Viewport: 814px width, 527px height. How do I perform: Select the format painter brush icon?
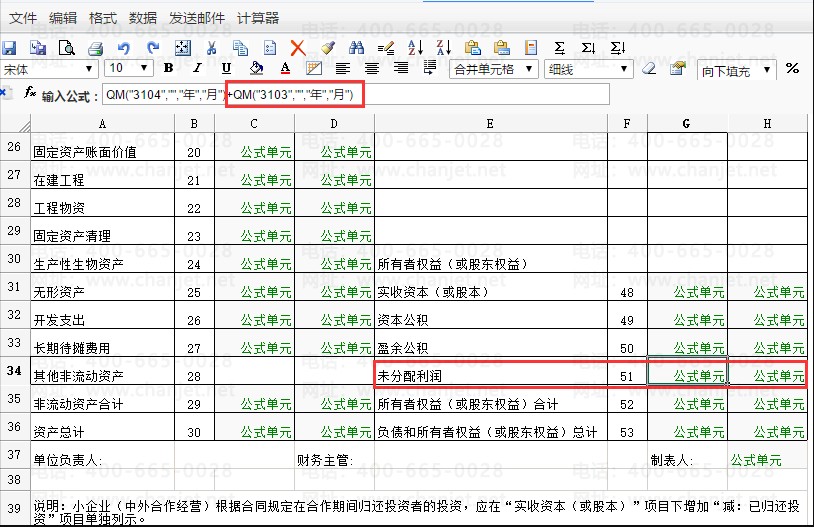pos(327,48)
